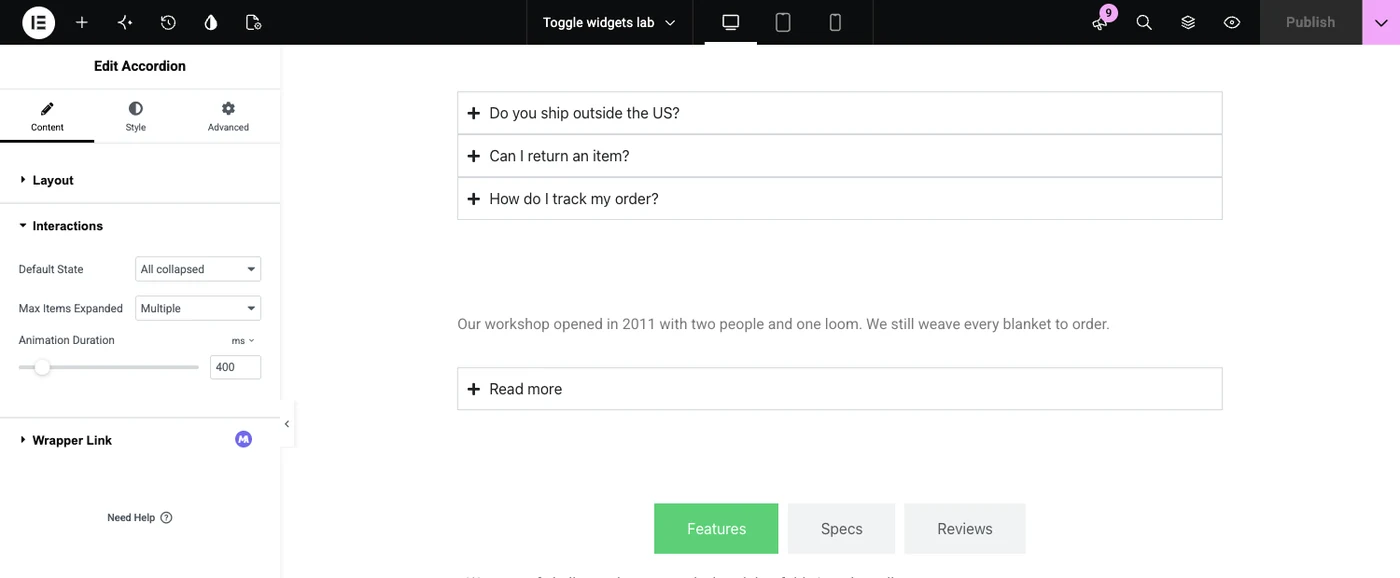This screenshot has height=578, width=1400.
Task: Open the Structure layers icon
Action: [x=1188, y=22]
